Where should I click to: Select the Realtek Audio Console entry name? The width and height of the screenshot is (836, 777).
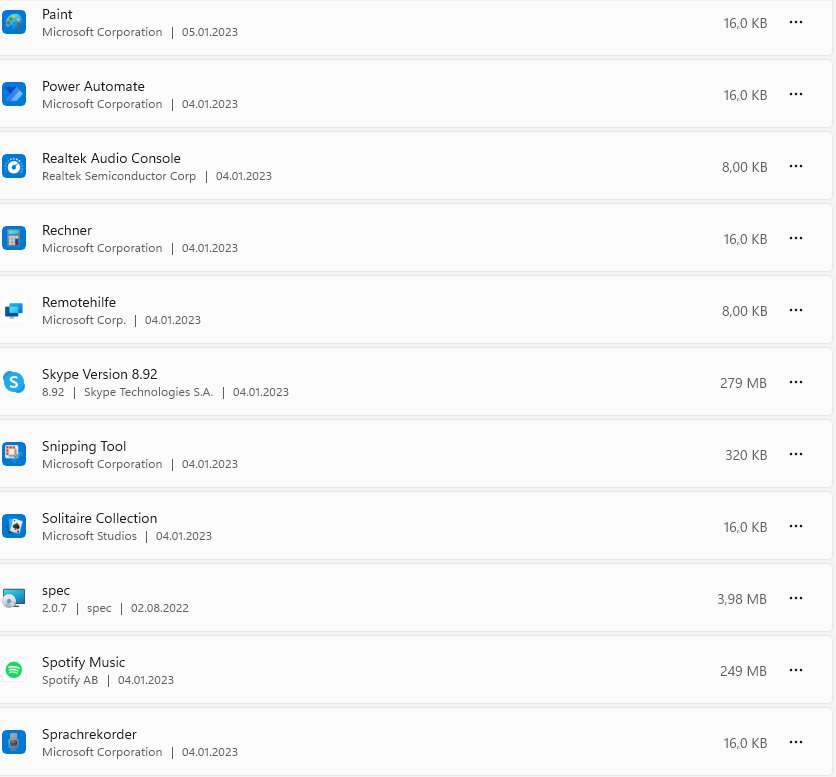click(x=111, y=158)
